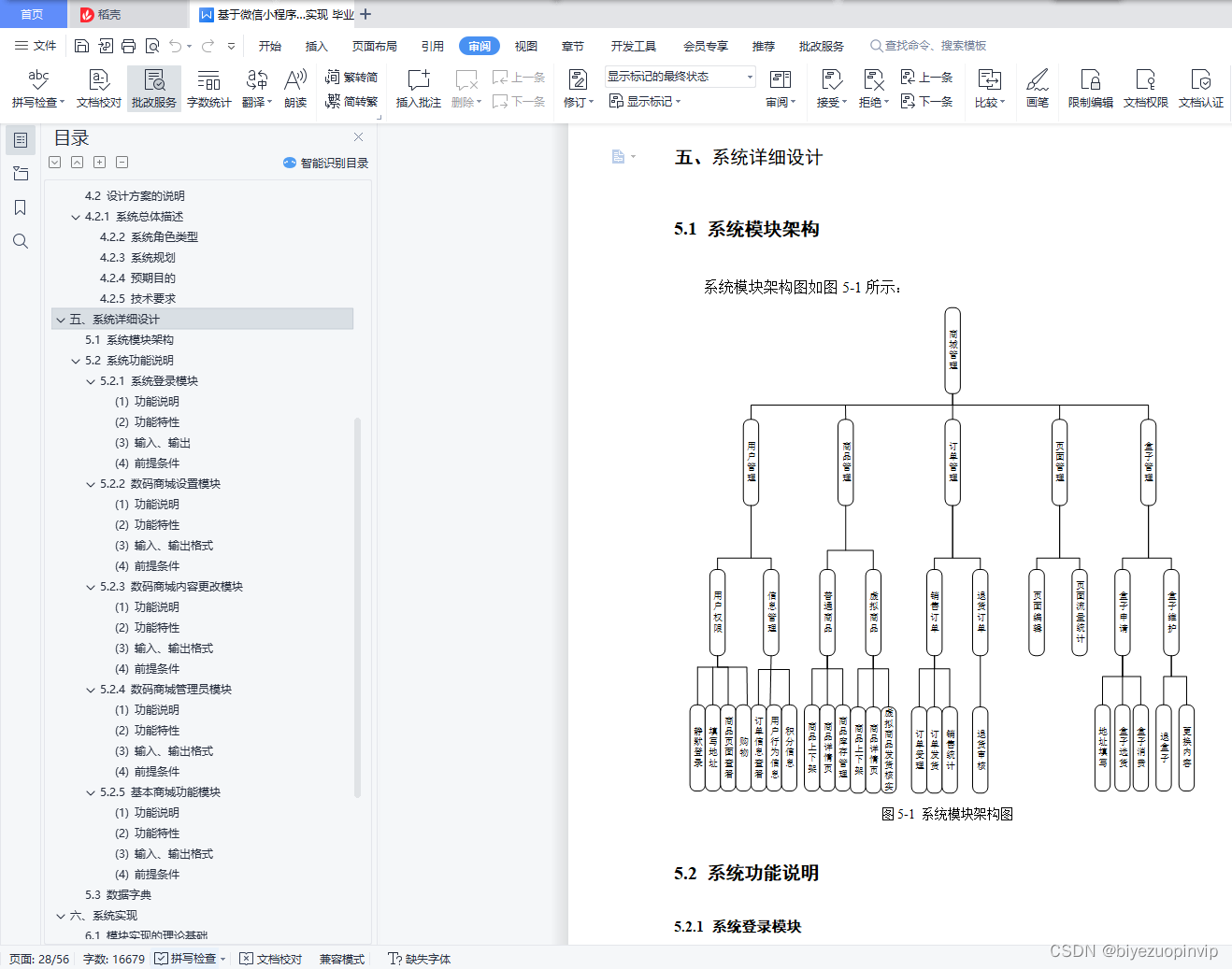Toggle spell check in status bar
The image size is (1232, 969).
[x=191, y=959]
